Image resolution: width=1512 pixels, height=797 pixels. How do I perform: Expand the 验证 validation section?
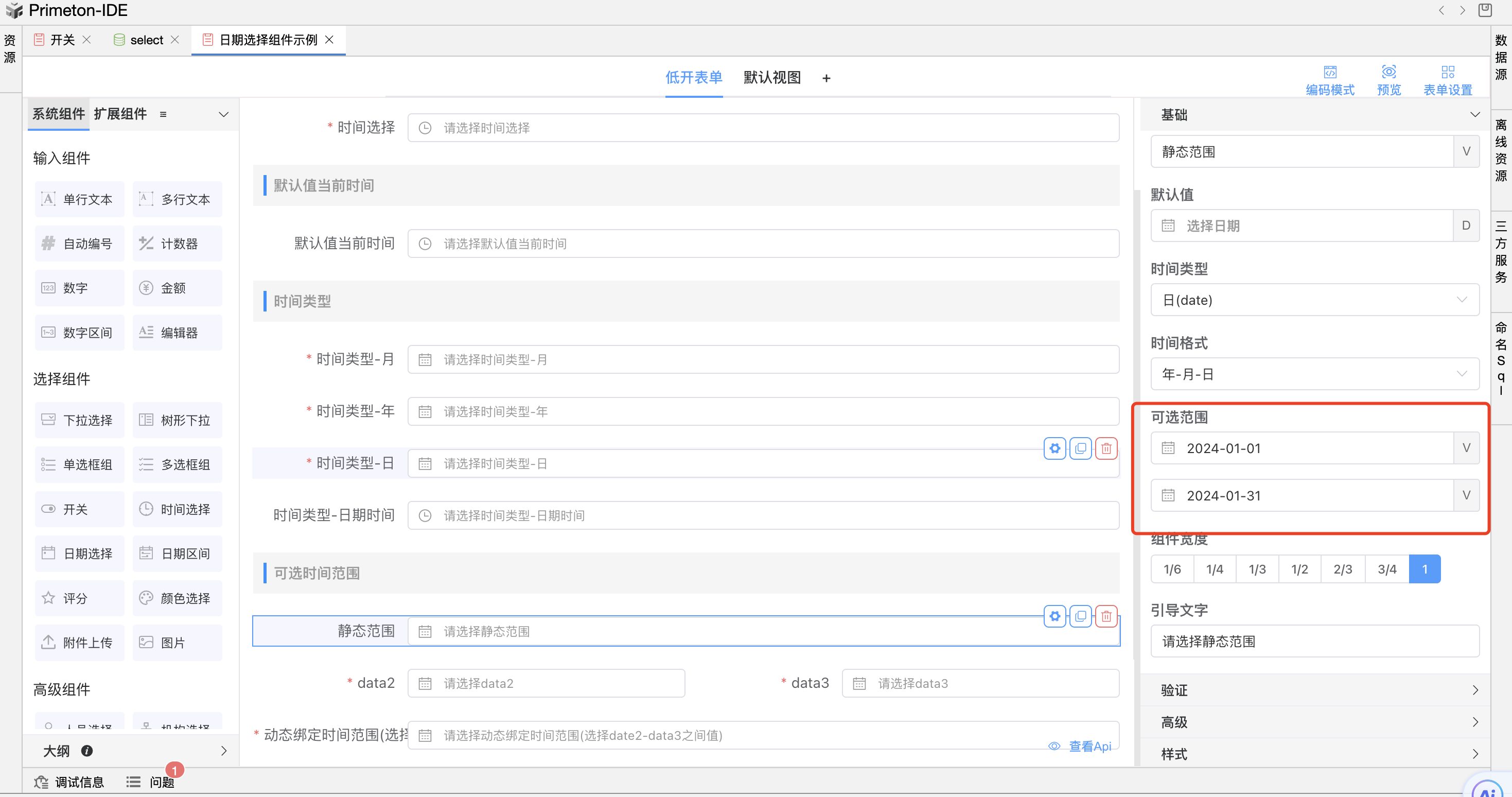tap(1314, 690)
